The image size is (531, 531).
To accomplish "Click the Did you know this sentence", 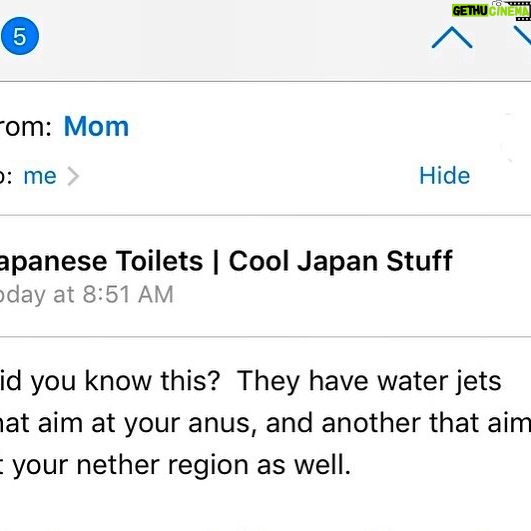I will (x=110, y=381).
